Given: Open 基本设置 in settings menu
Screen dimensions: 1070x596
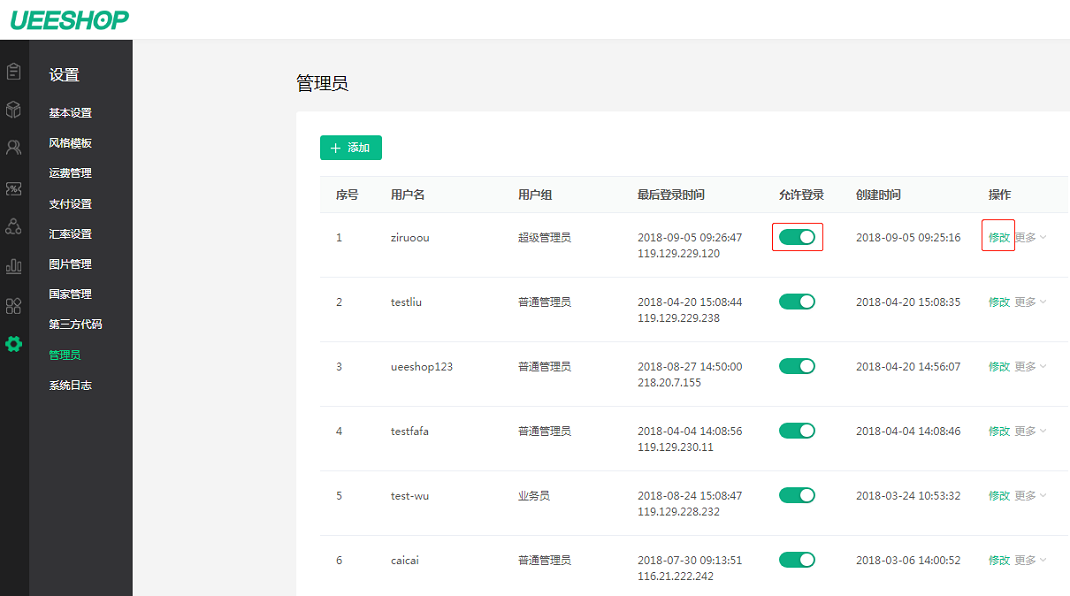Looking at the screenshot, I should (x=70, y=113).
